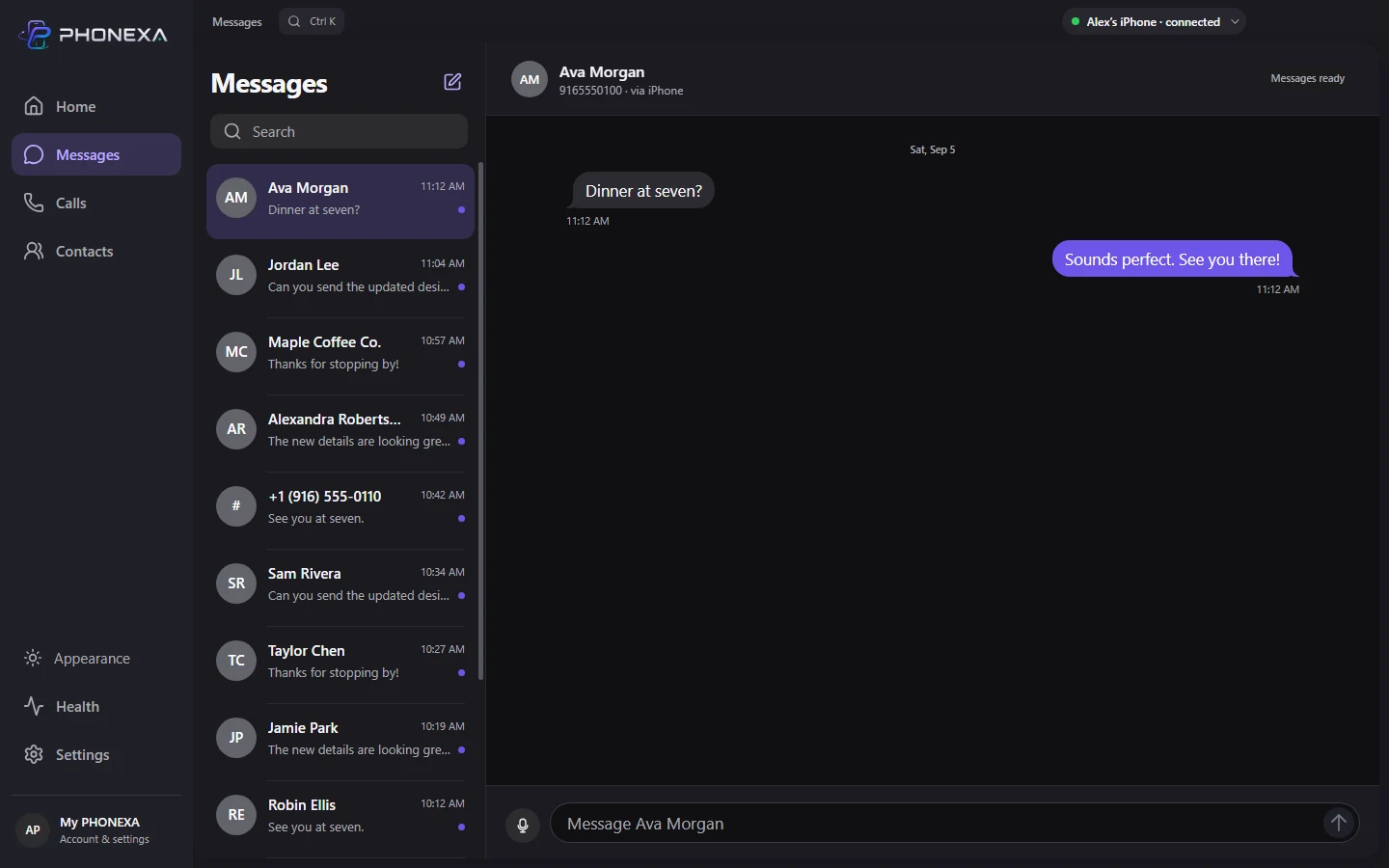Click the microphone voice input icon
The image size is (1389, 868).
pos(523,825)
